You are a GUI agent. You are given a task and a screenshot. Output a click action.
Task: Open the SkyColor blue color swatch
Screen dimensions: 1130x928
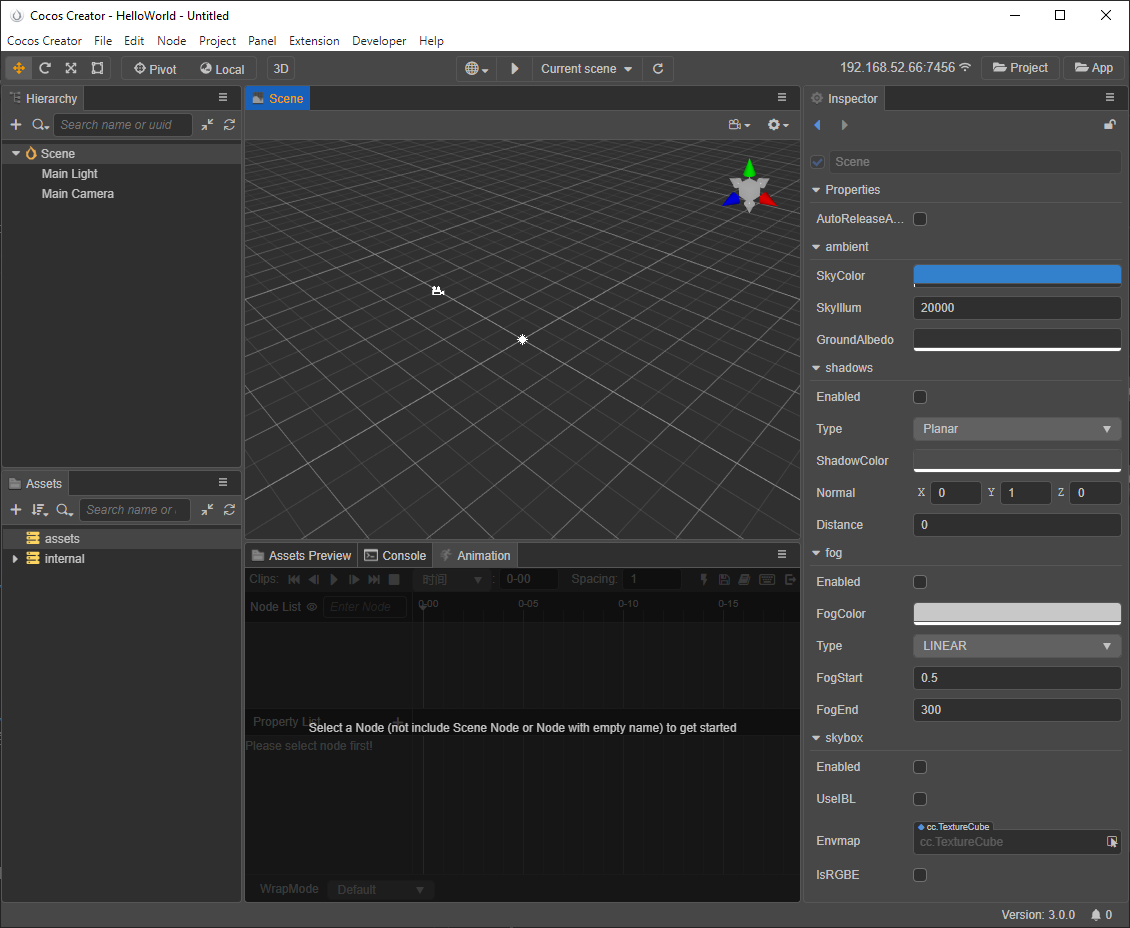pos(1016,275)
